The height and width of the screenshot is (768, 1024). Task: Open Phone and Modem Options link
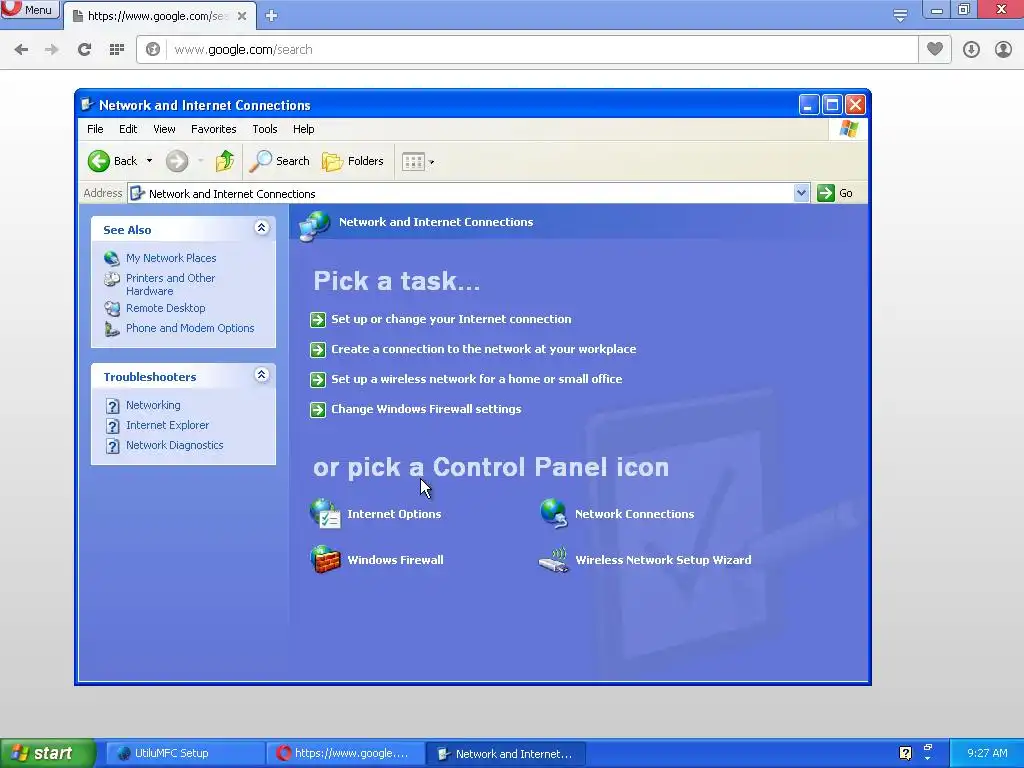click(x=190, y=328)
